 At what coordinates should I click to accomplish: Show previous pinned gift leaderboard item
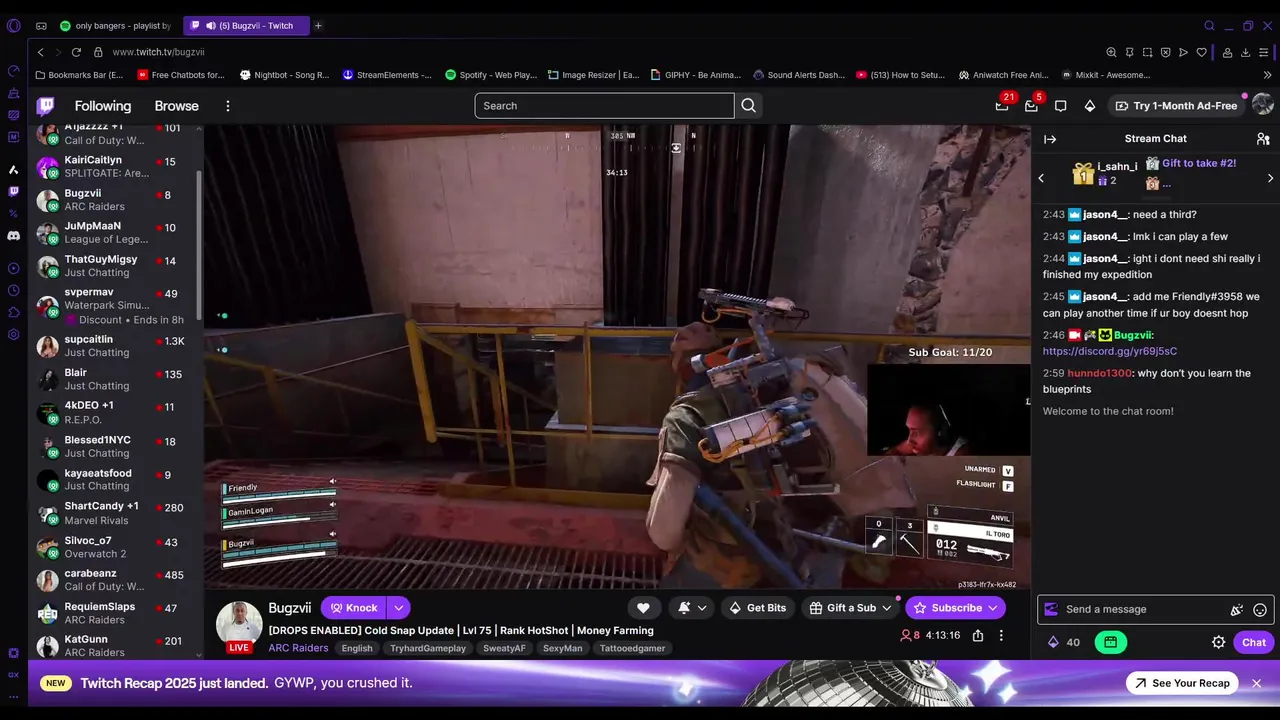coord(1041,178)
